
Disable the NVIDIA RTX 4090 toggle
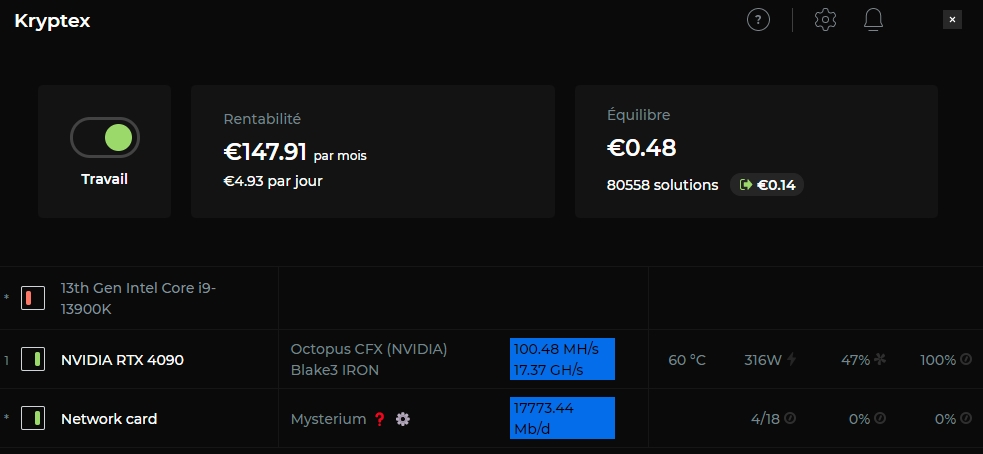pyautogui.click(x=33, y=359)
